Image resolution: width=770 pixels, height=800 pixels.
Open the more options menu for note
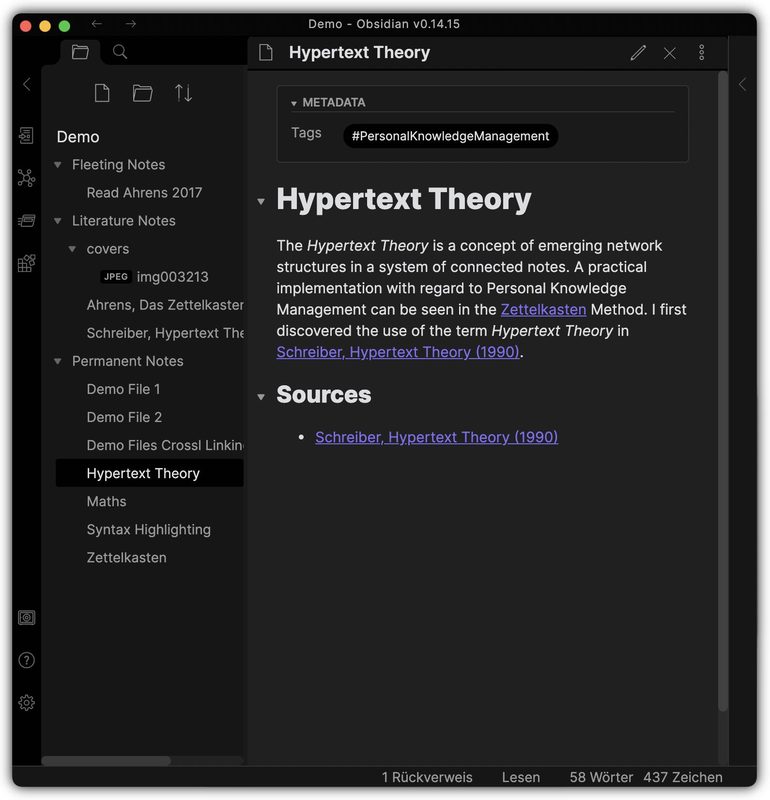pos(702,53)
